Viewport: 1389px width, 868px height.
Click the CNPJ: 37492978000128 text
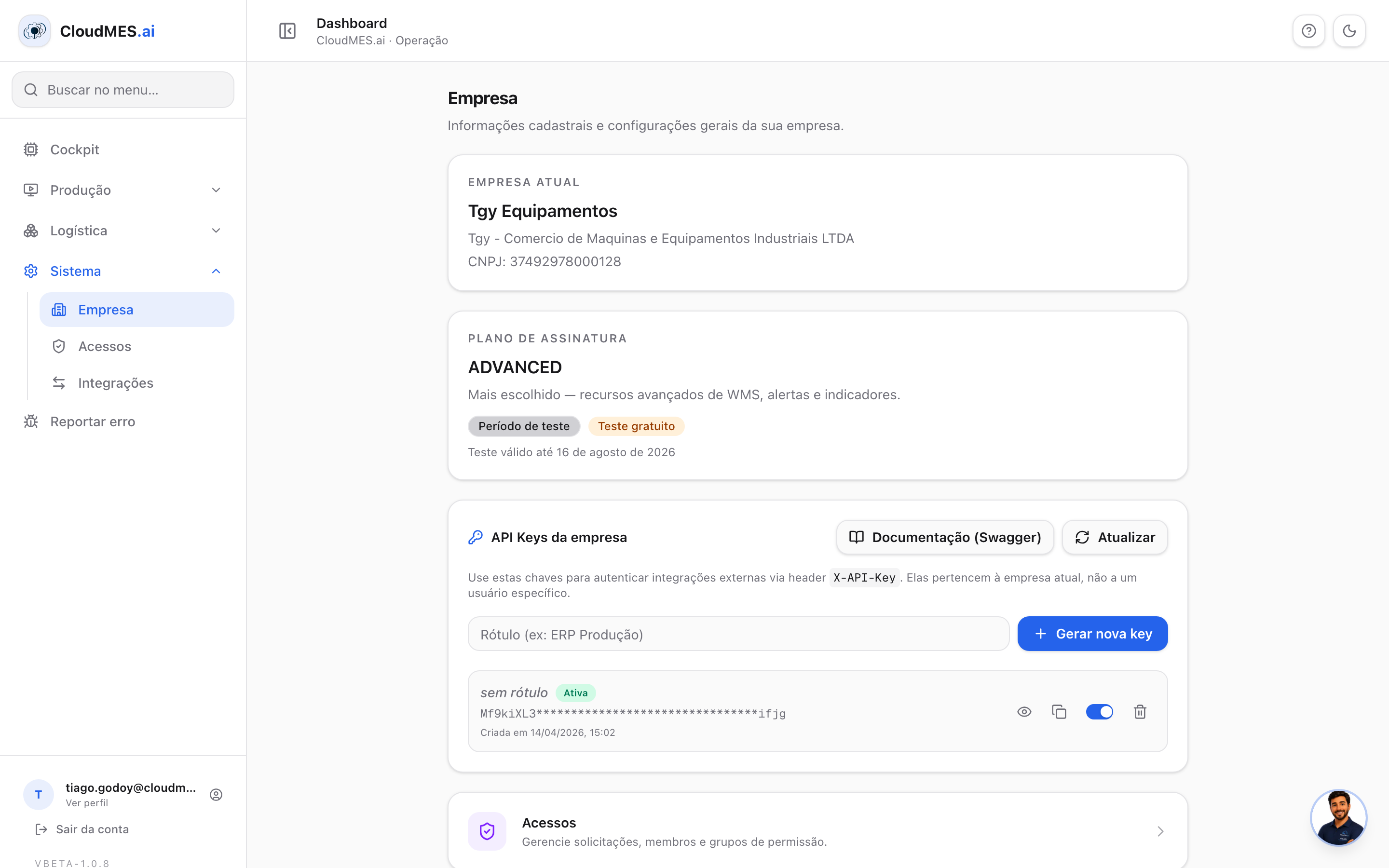(x=544, y=261)
